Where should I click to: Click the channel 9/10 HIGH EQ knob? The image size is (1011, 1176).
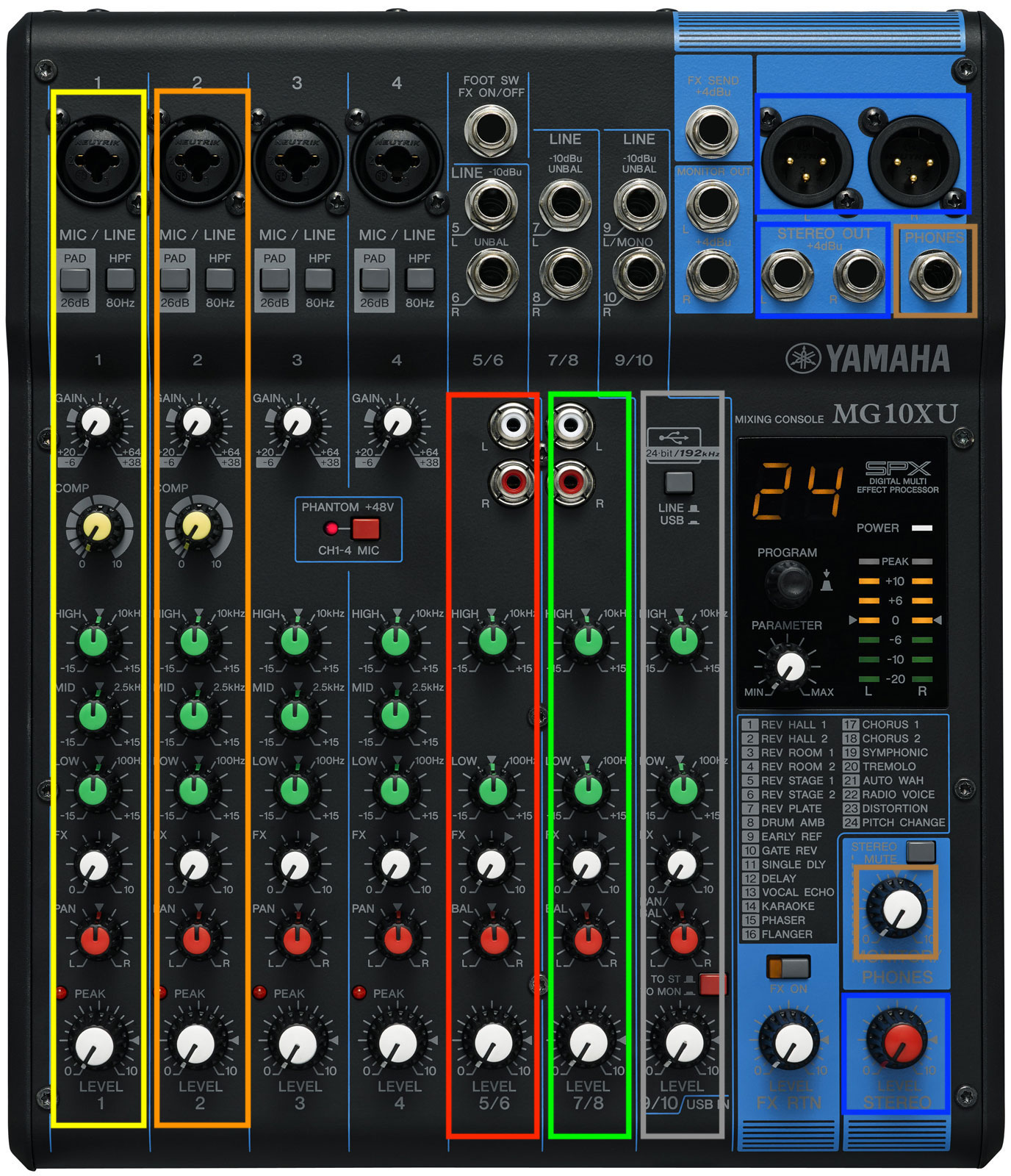(683, 641)
